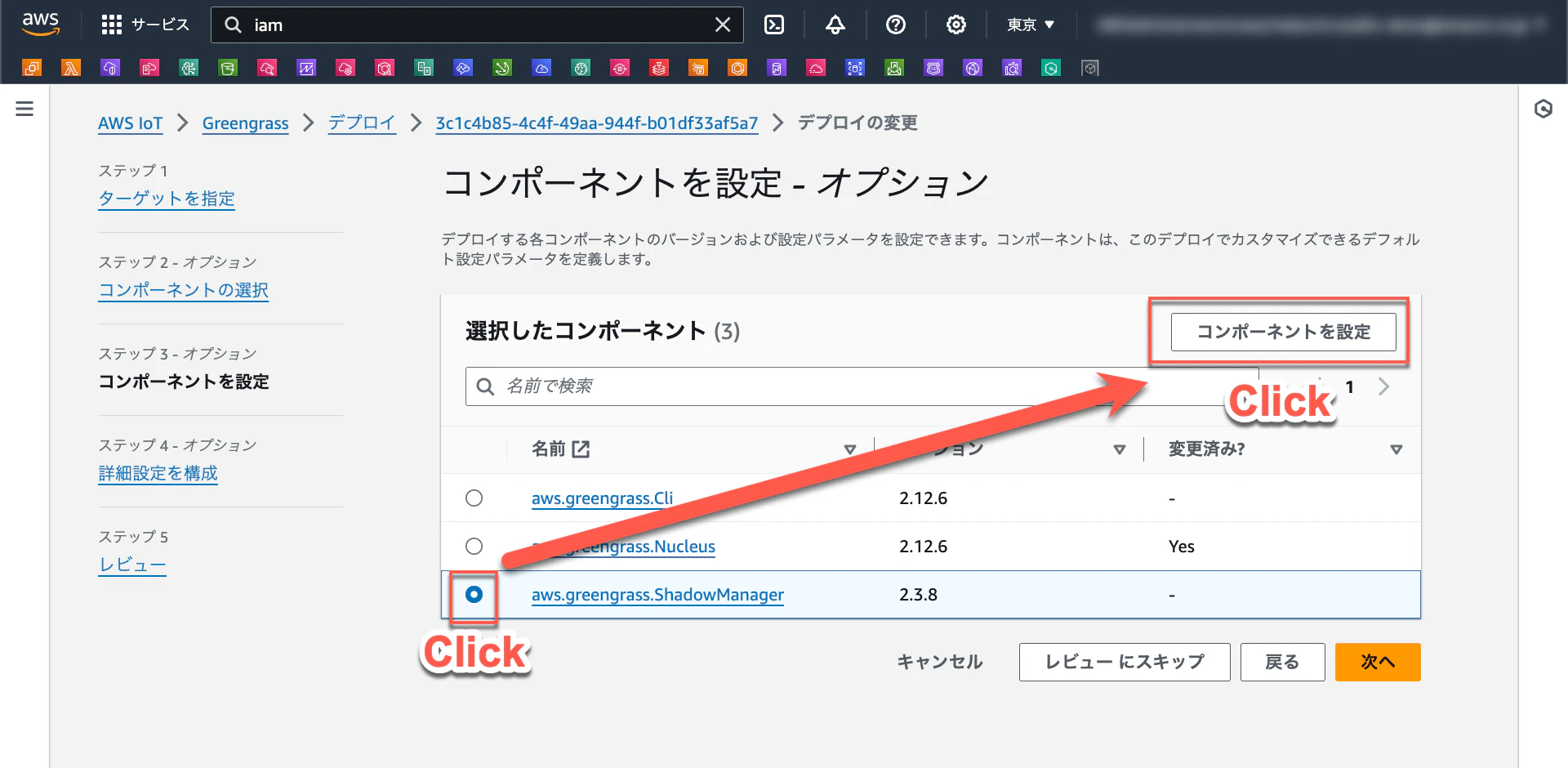
Task: Open the left hamburger navigation menu
Action: click(24, 109)
